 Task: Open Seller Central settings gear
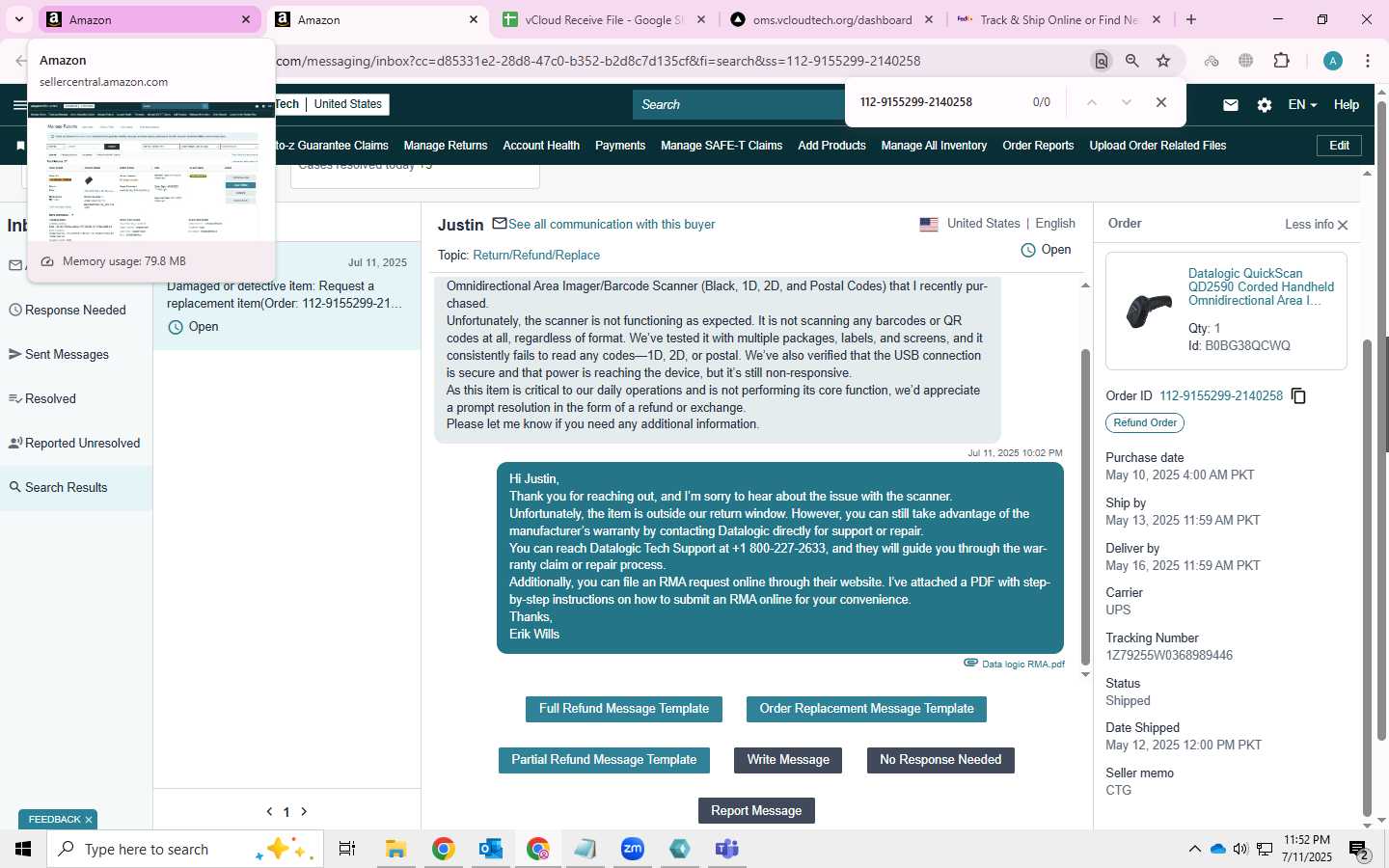1265,105
